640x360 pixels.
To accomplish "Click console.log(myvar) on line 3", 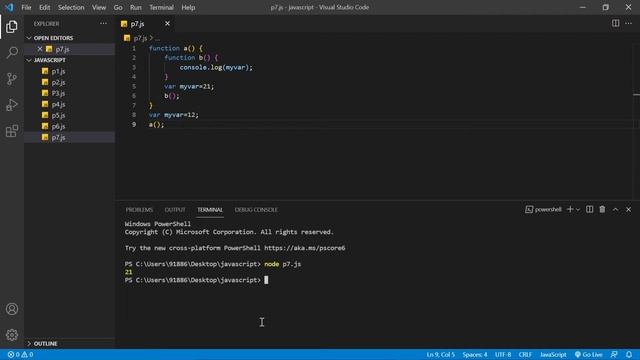I will pos(216,67).
